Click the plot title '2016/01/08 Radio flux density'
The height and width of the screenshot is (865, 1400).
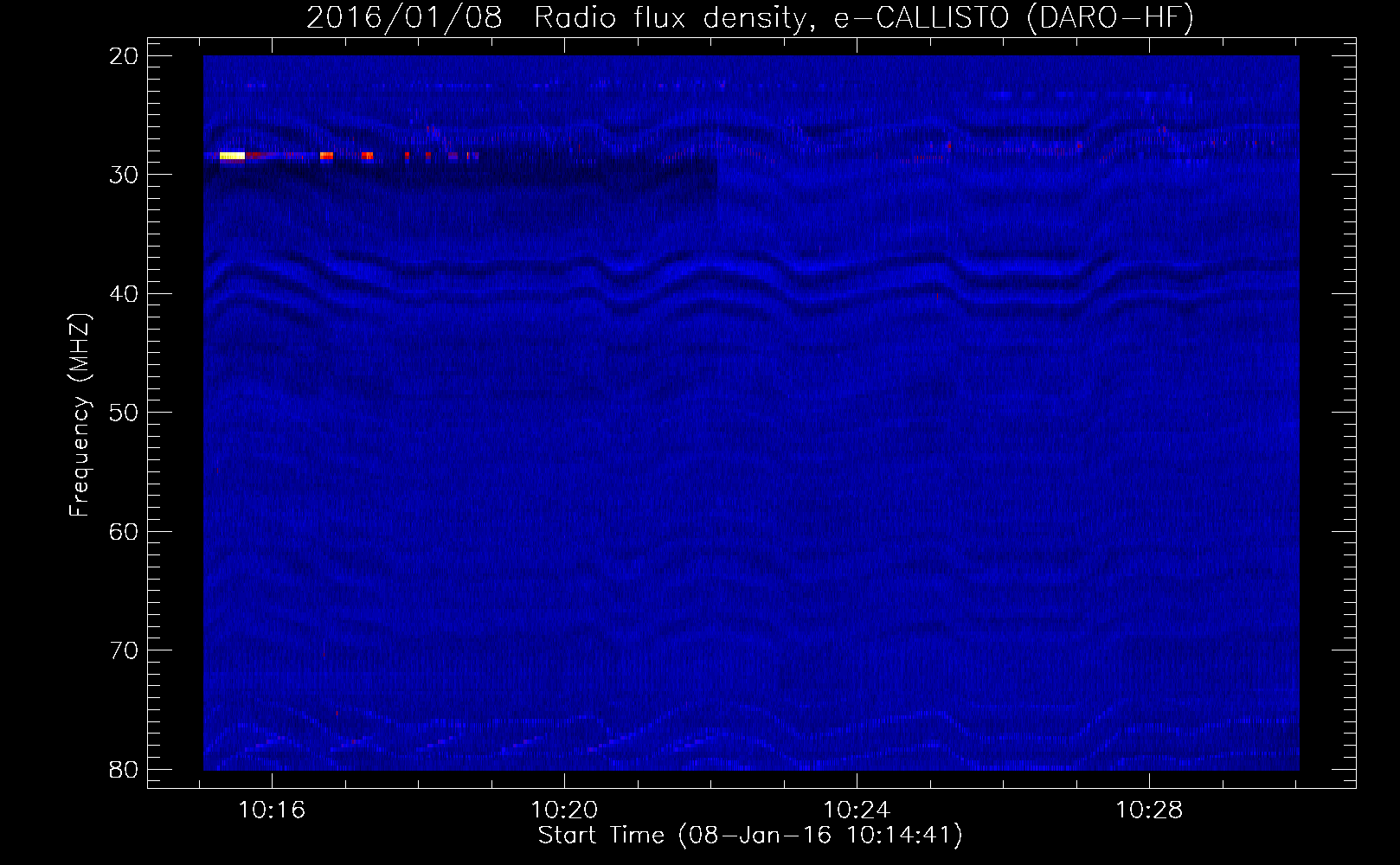[556, 18]
